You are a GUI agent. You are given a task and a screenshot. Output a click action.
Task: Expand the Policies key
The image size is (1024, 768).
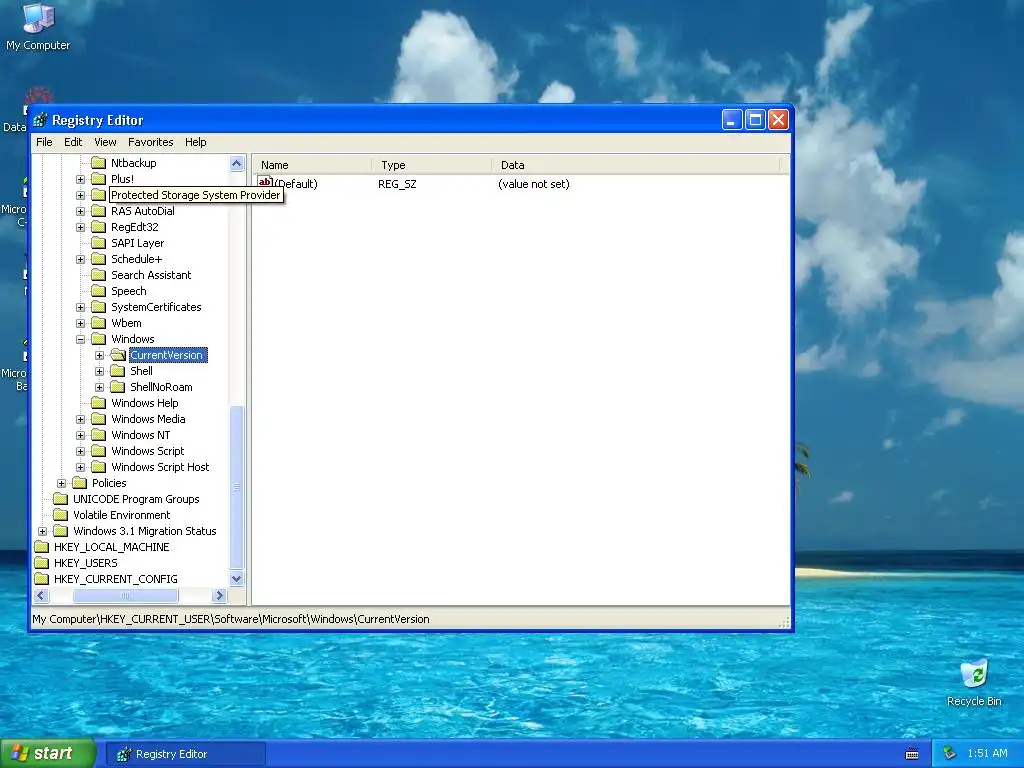[x=61, y=483]
